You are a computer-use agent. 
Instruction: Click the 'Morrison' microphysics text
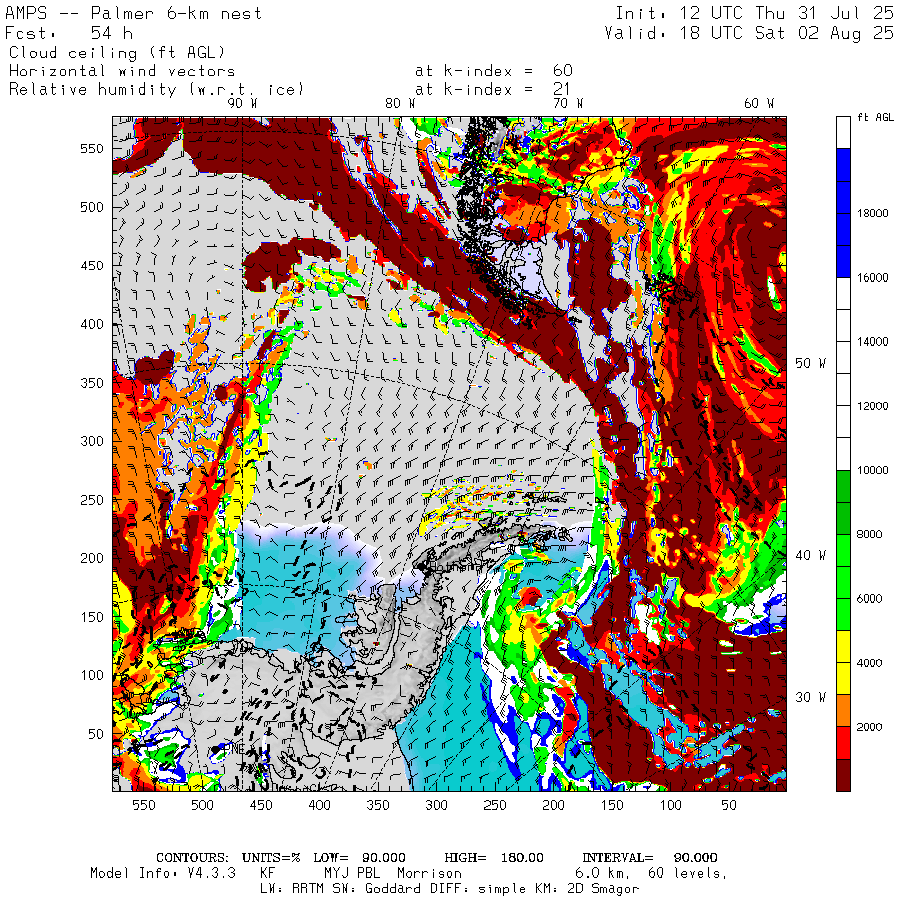[x=429, y=873]
